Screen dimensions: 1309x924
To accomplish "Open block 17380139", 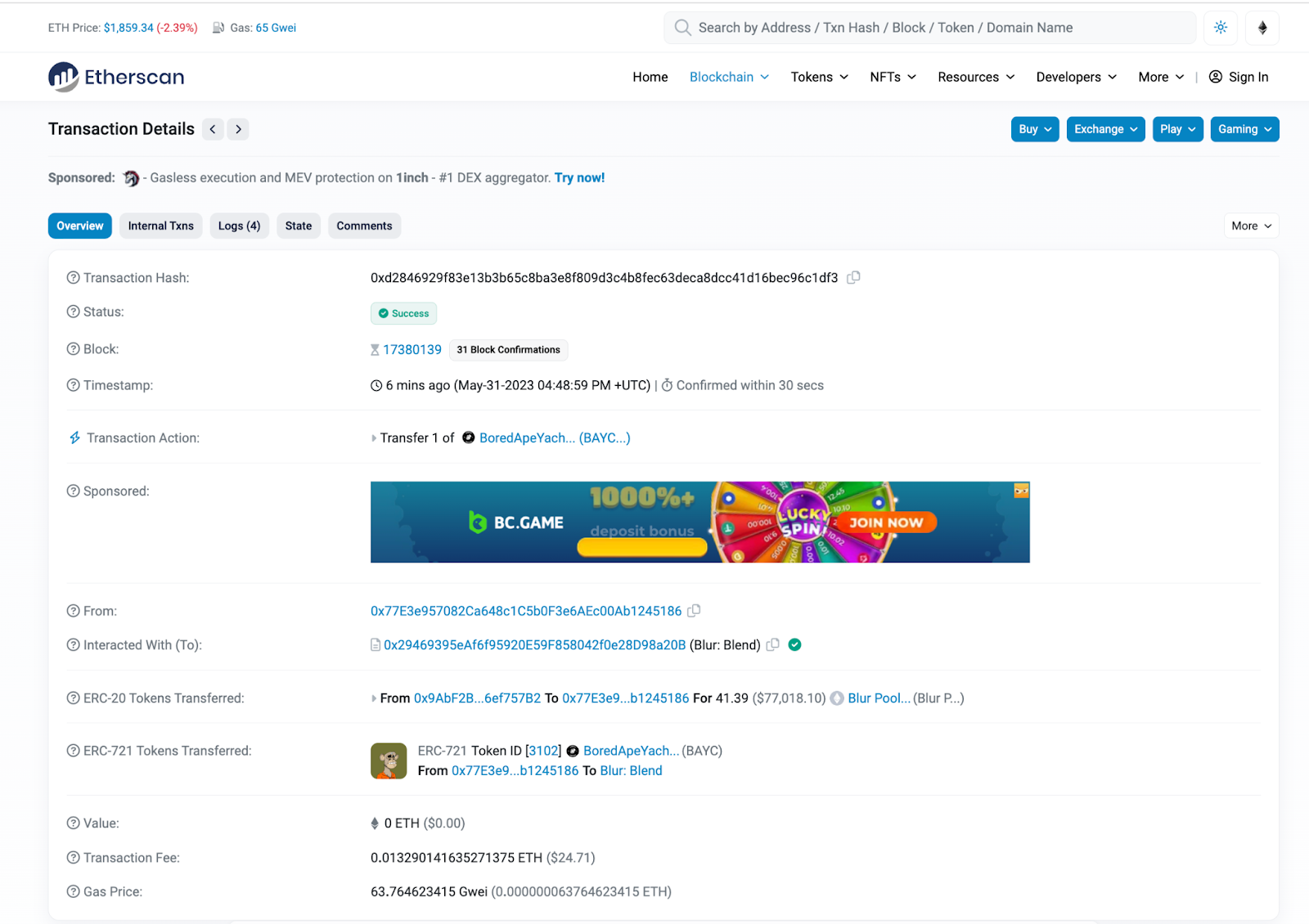I will click(x=412, y=350).
